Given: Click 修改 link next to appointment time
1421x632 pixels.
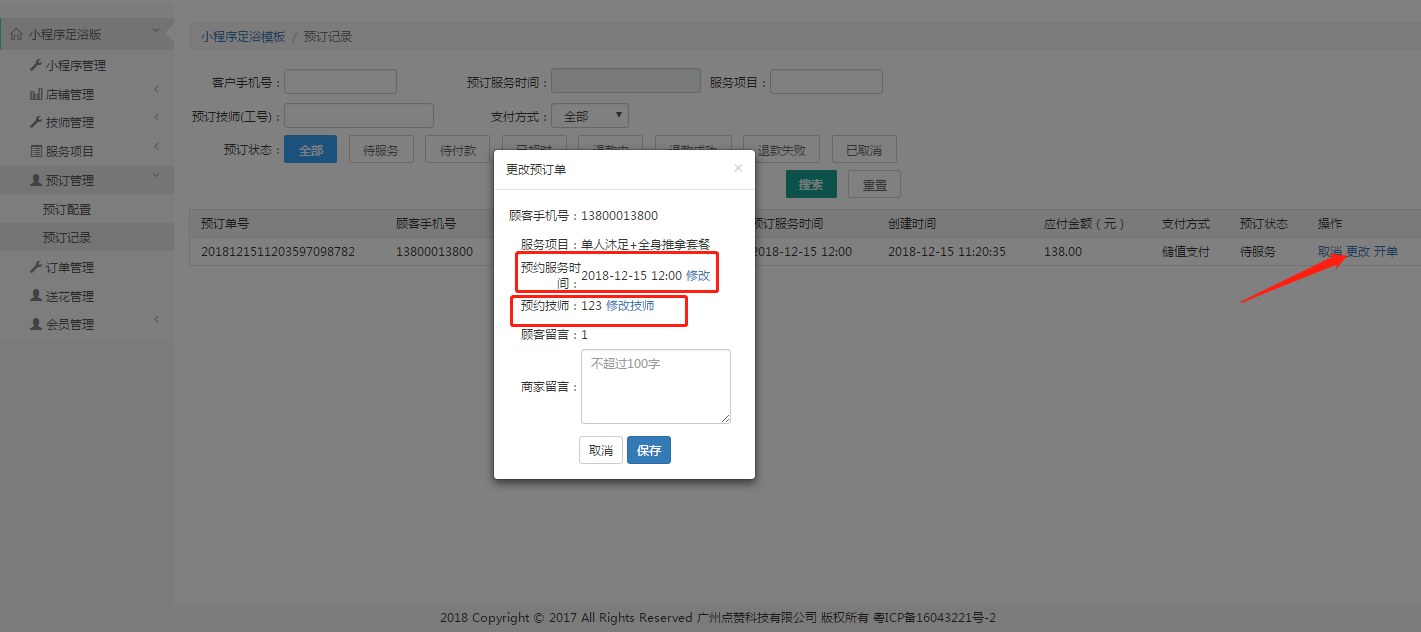Looking at the screenshot, I should (698, 275).
